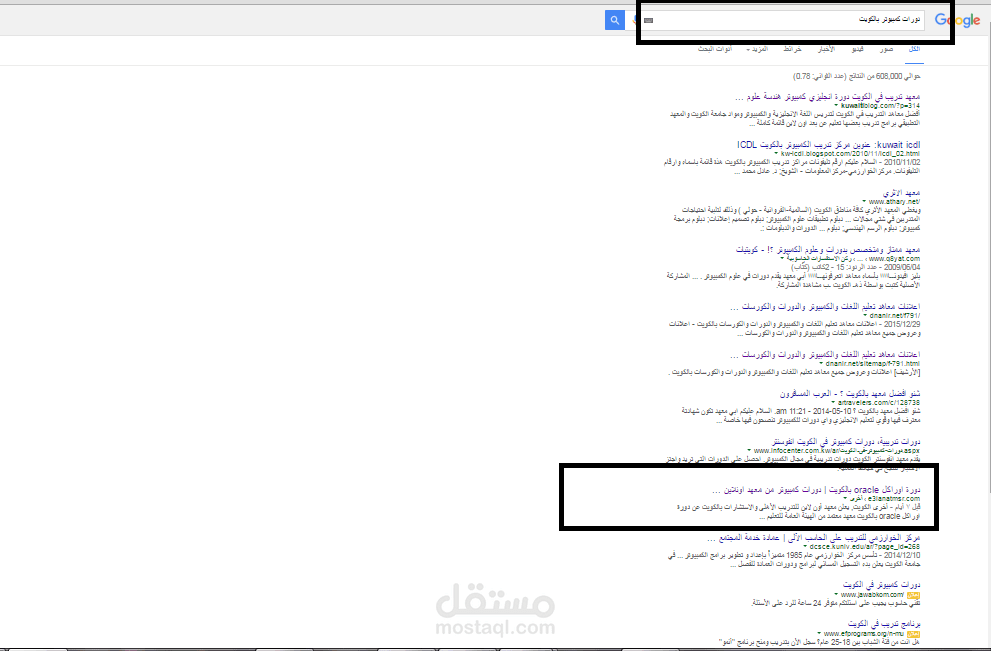
Task: Expand arrow beside www.infocenter.com.kw URL
Action: pos(750,451)
